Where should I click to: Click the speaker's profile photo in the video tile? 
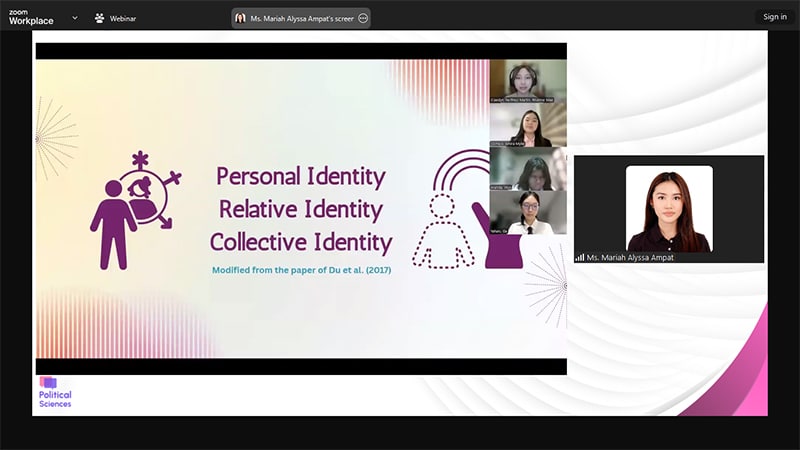(669, 208)
